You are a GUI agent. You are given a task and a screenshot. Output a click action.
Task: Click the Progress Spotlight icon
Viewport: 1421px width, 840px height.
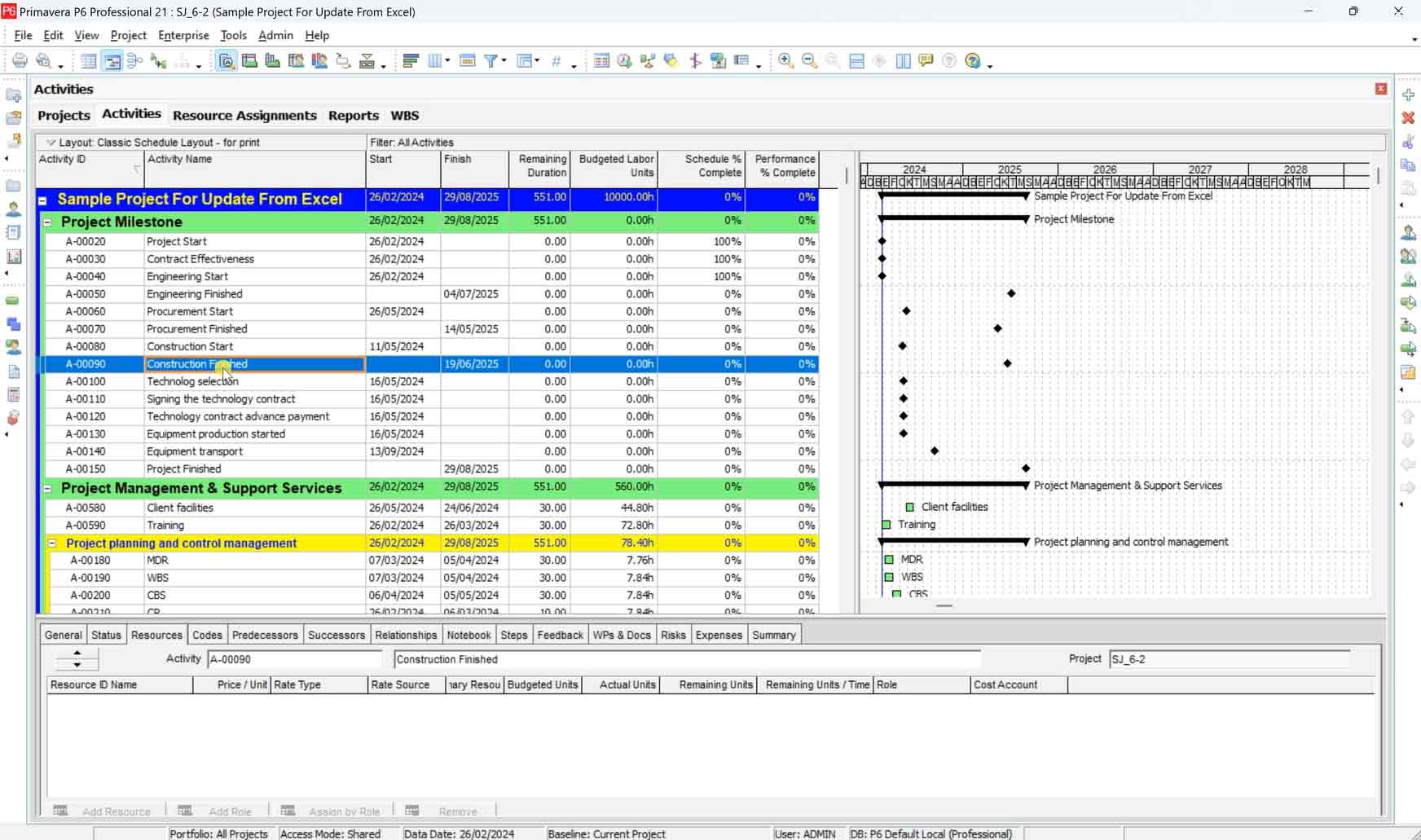tap(671, 61)
